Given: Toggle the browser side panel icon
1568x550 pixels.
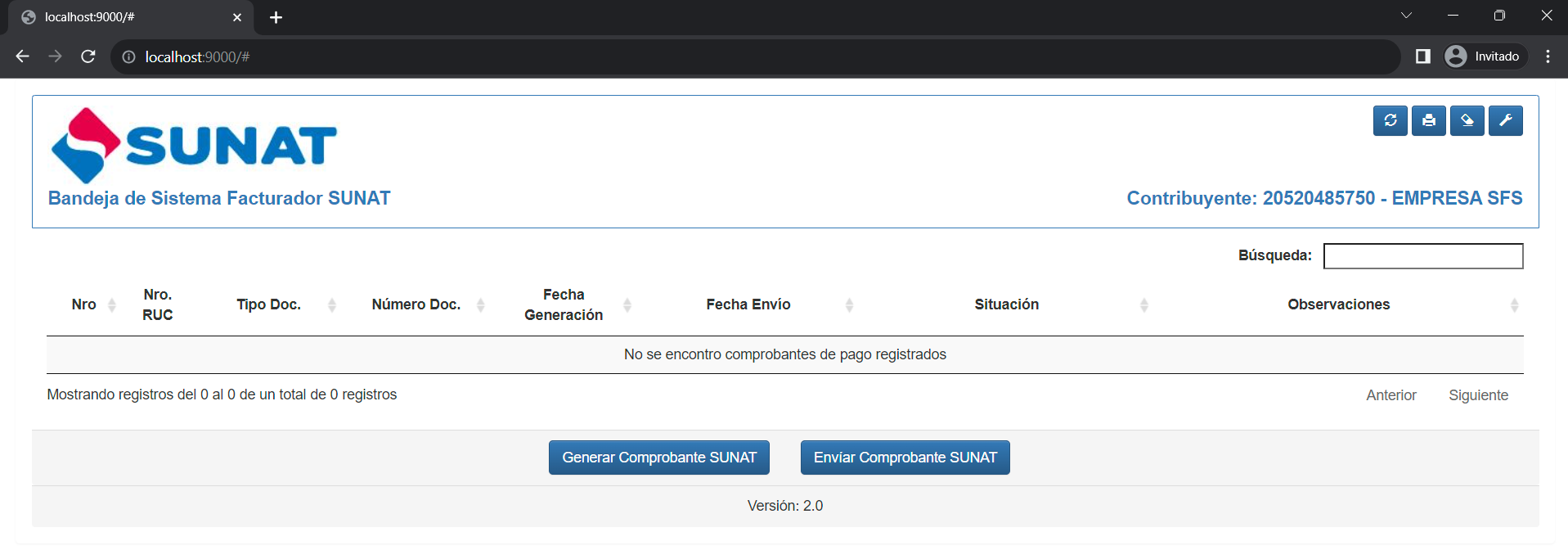Looking at the screenshot, I should click(1423, 56).
